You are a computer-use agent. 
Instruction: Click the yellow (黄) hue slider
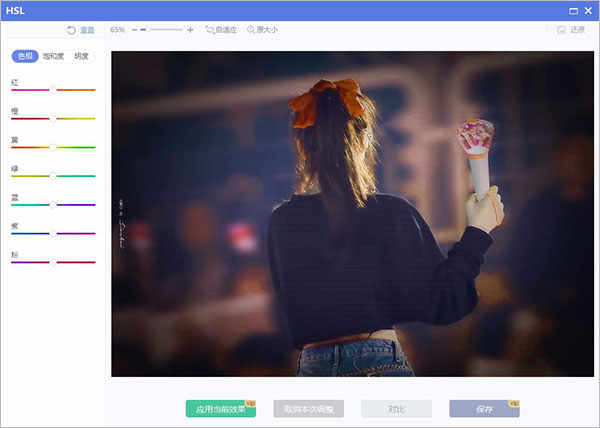(x=53, y=147)
